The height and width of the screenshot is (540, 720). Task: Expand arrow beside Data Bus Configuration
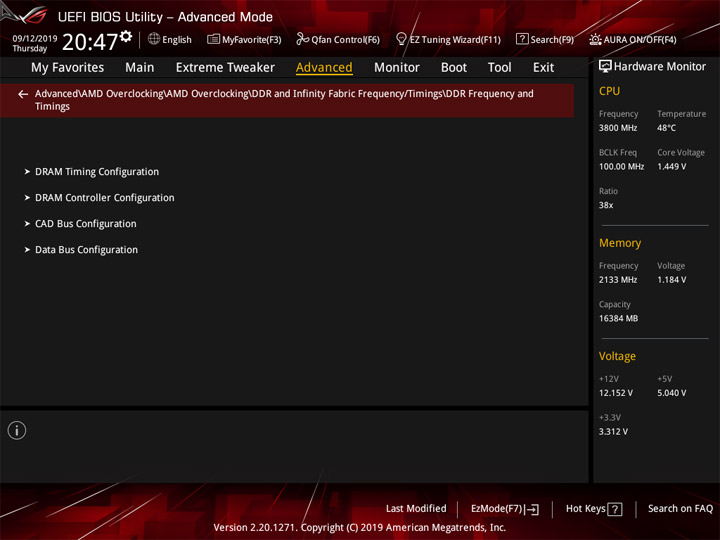point(27,250)
